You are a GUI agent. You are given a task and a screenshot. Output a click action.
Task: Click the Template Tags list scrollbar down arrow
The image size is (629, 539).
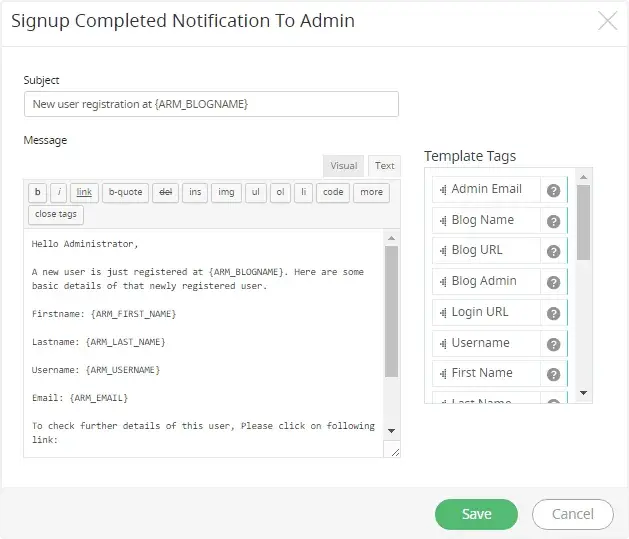(584, 394)
